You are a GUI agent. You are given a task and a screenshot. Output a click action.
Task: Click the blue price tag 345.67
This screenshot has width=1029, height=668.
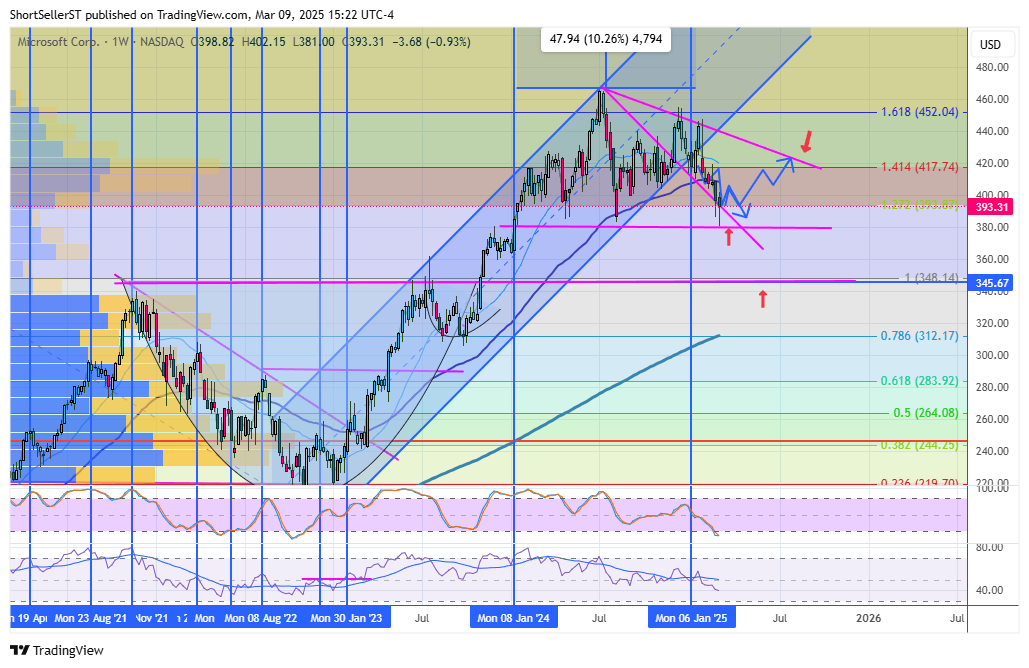coord(991,283)
